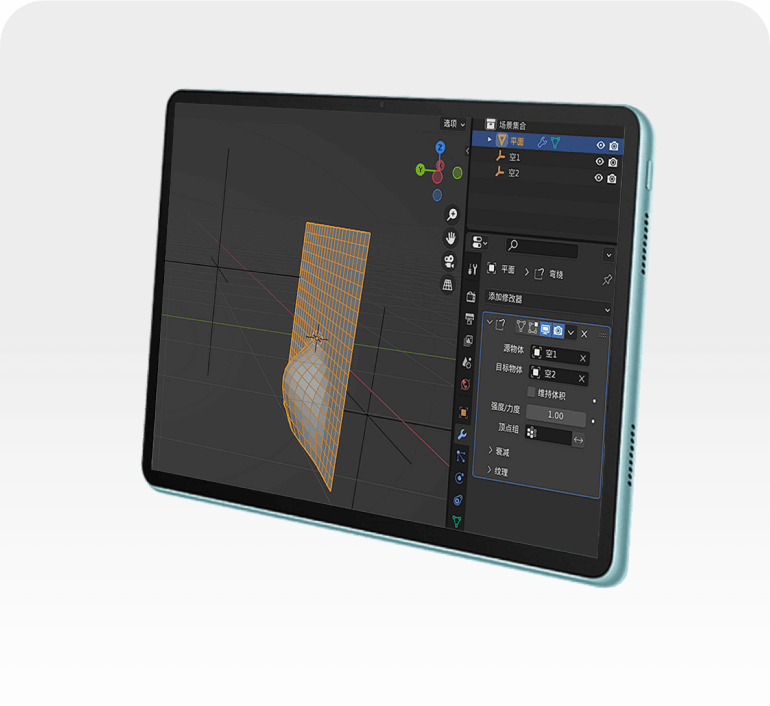
Task: Disable 空1 in renders via camera icon
Action: point(613,162)
